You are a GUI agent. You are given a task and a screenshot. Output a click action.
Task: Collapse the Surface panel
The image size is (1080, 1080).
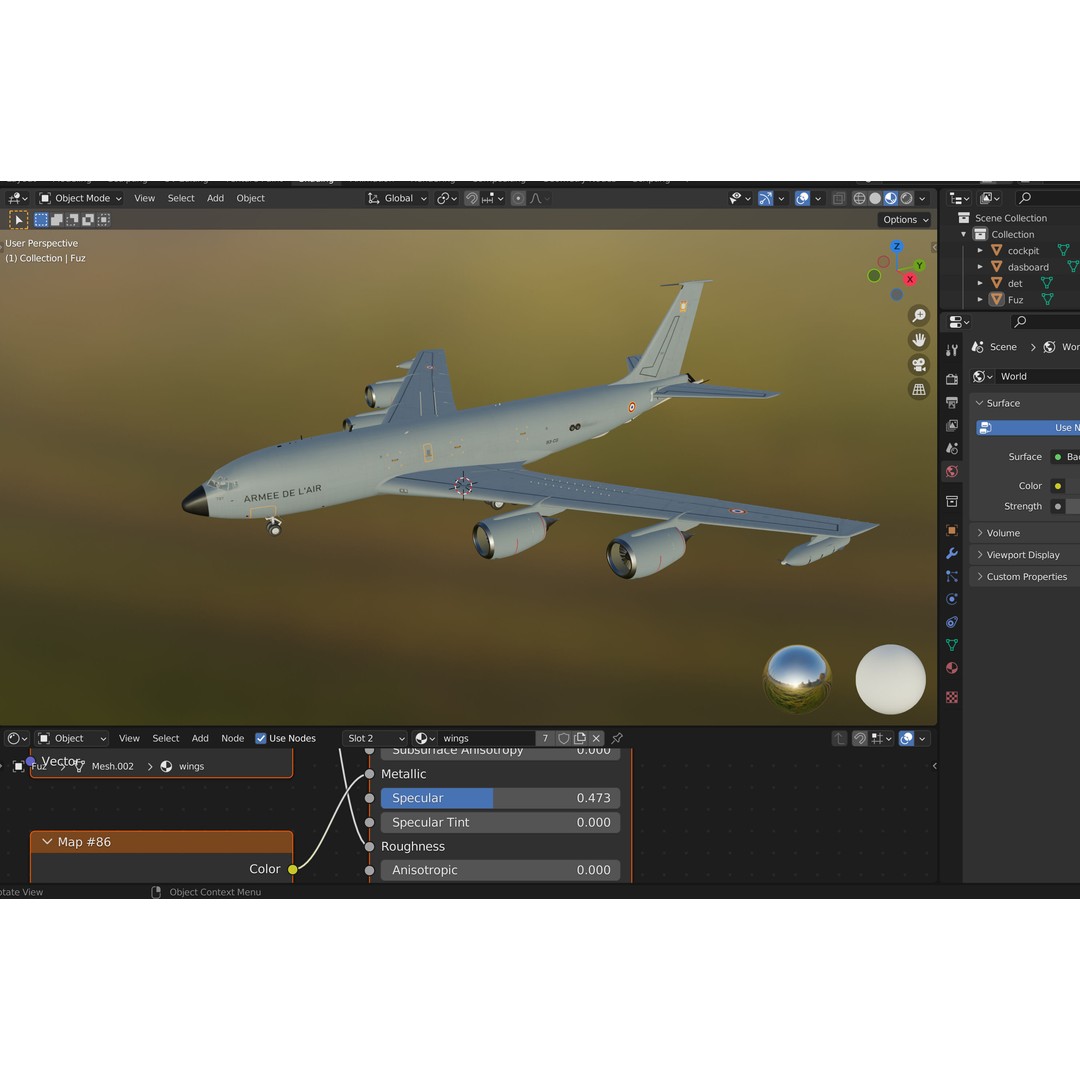(979, 404)
